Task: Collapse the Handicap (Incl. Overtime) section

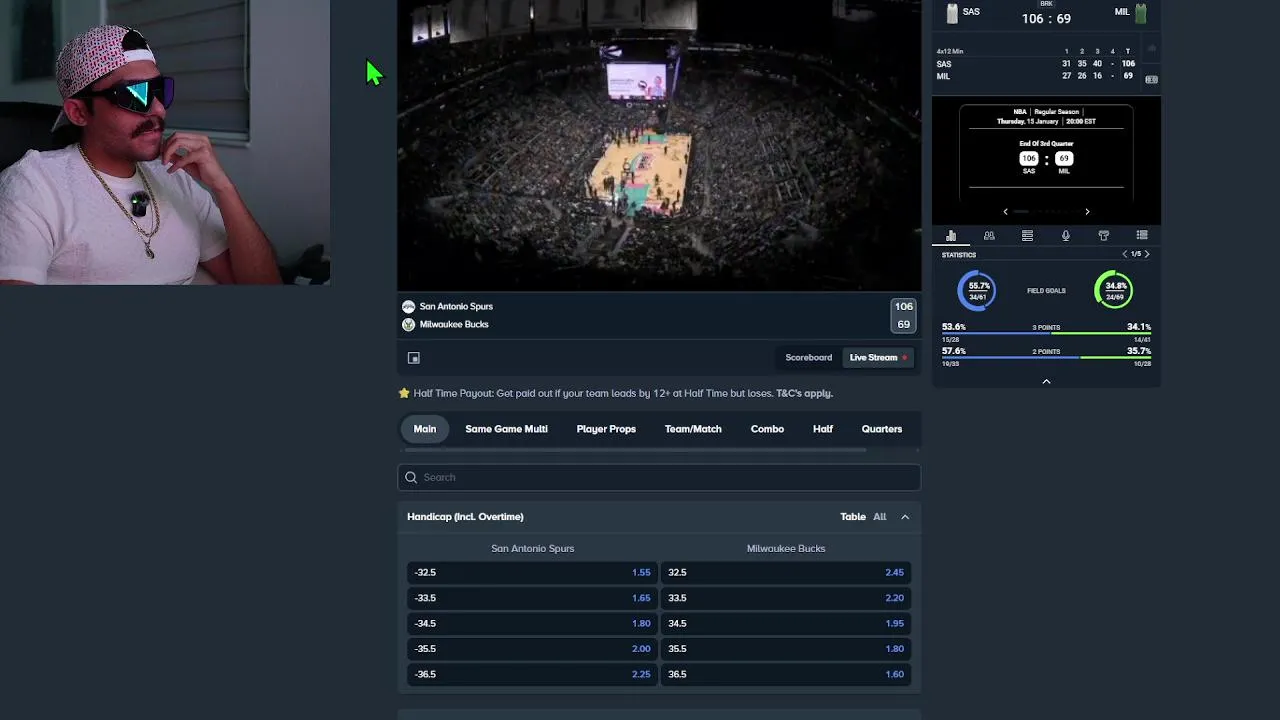Action: [x=905, y=517]
